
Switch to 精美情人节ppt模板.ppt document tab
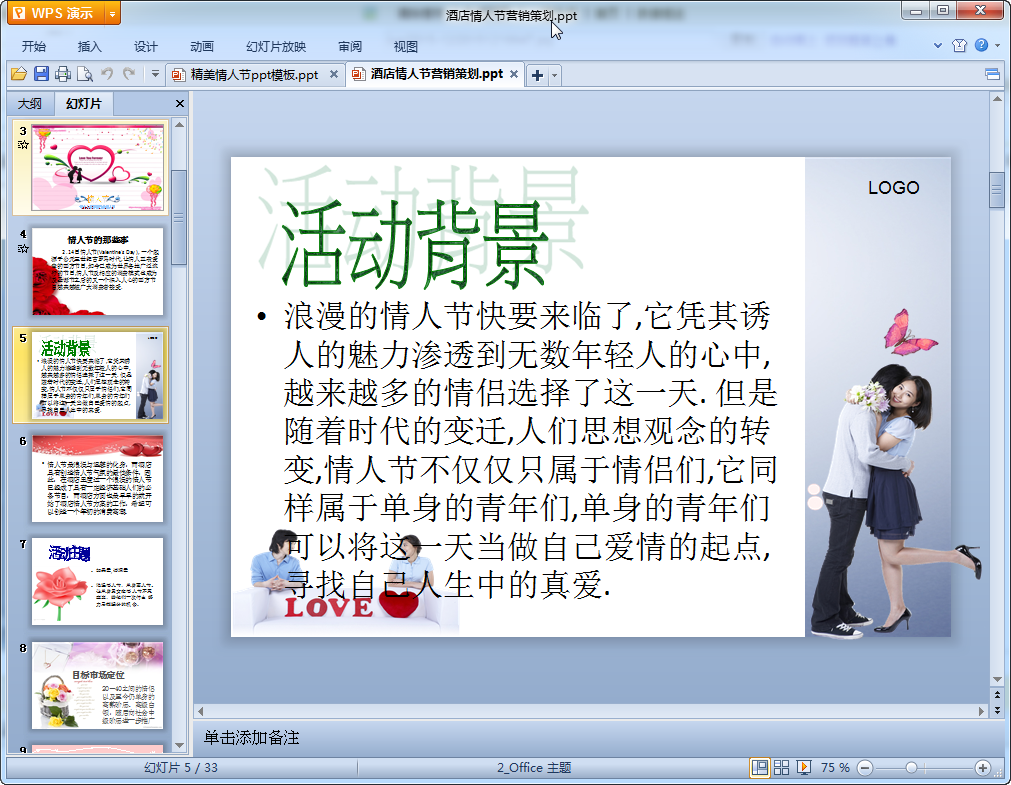[254, 75]
